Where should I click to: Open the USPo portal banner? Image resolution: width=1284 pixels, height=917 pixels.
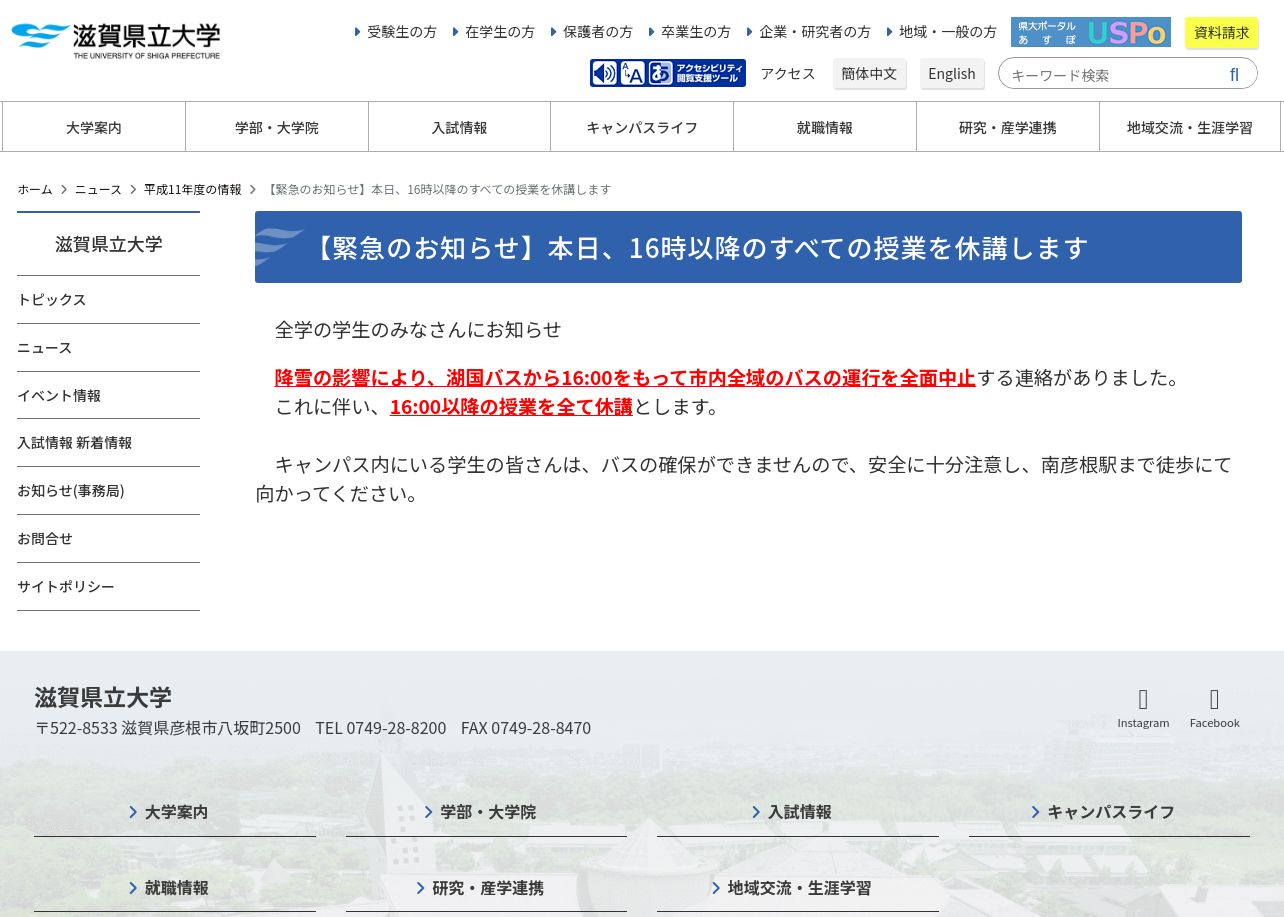[x=1091, y=32]
